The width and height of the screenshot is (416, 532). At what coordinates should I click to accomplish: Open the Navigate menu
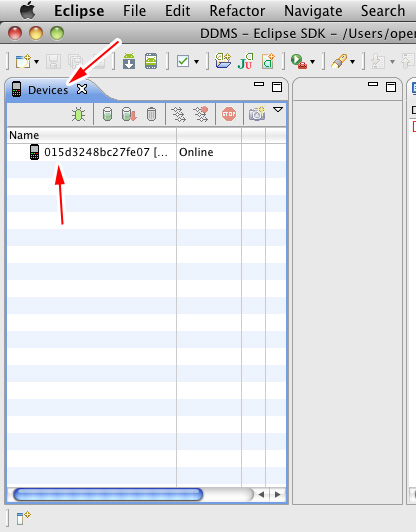click(313, 11)
